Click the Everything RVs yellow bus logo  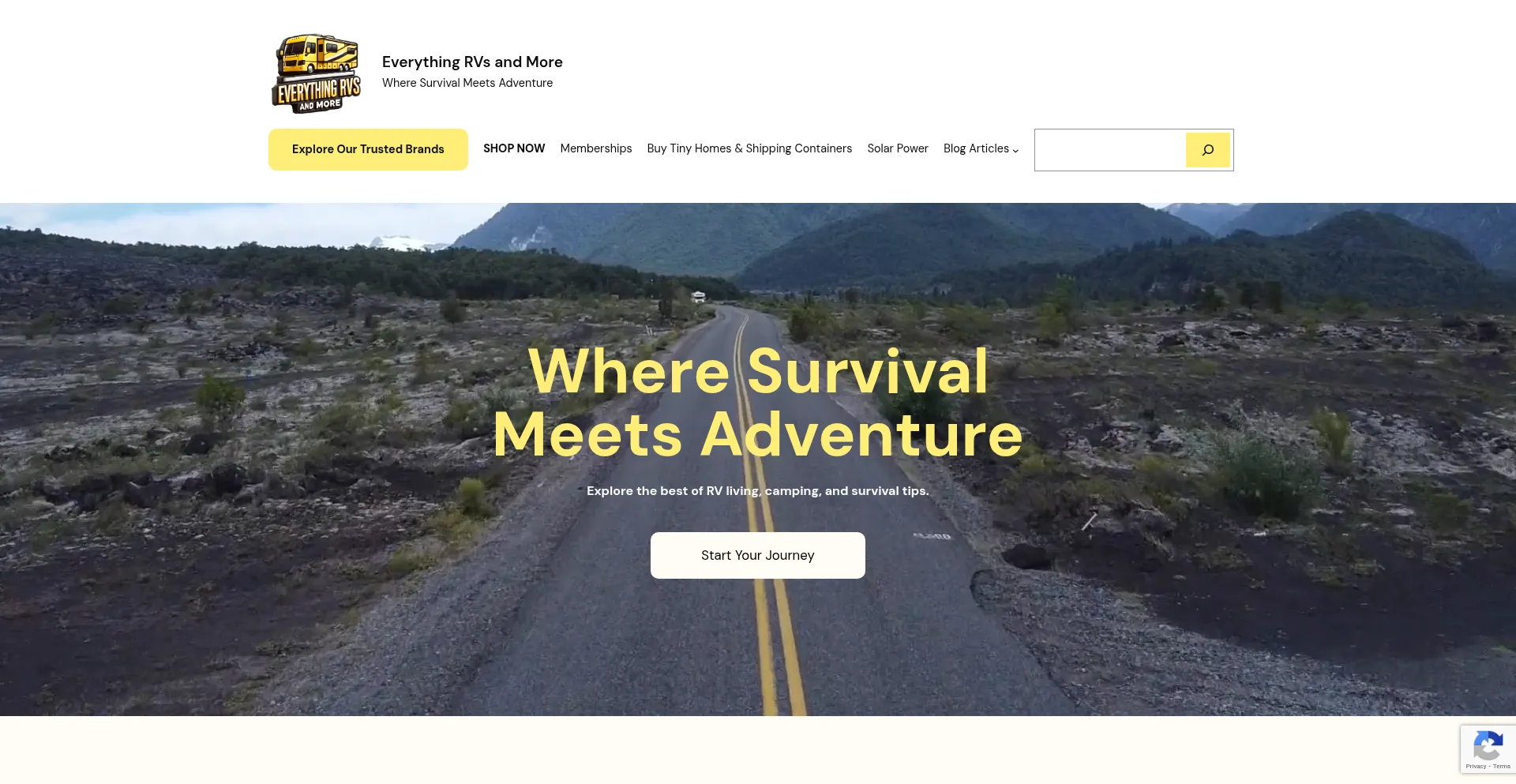[x=316, y=73]
